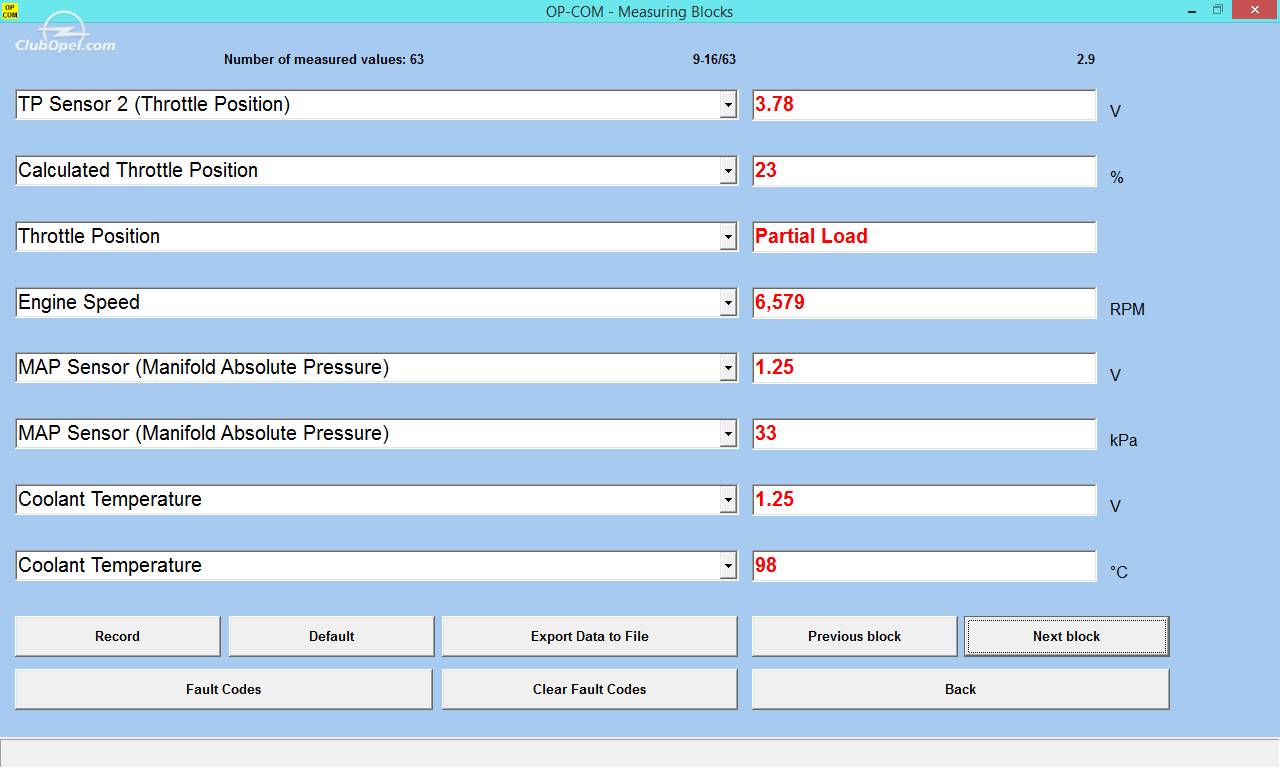Image resolution: width=1280 pixels, height=768 pixels.
Task: Start recording with the Record button
Action: click(x=118, y=636)
